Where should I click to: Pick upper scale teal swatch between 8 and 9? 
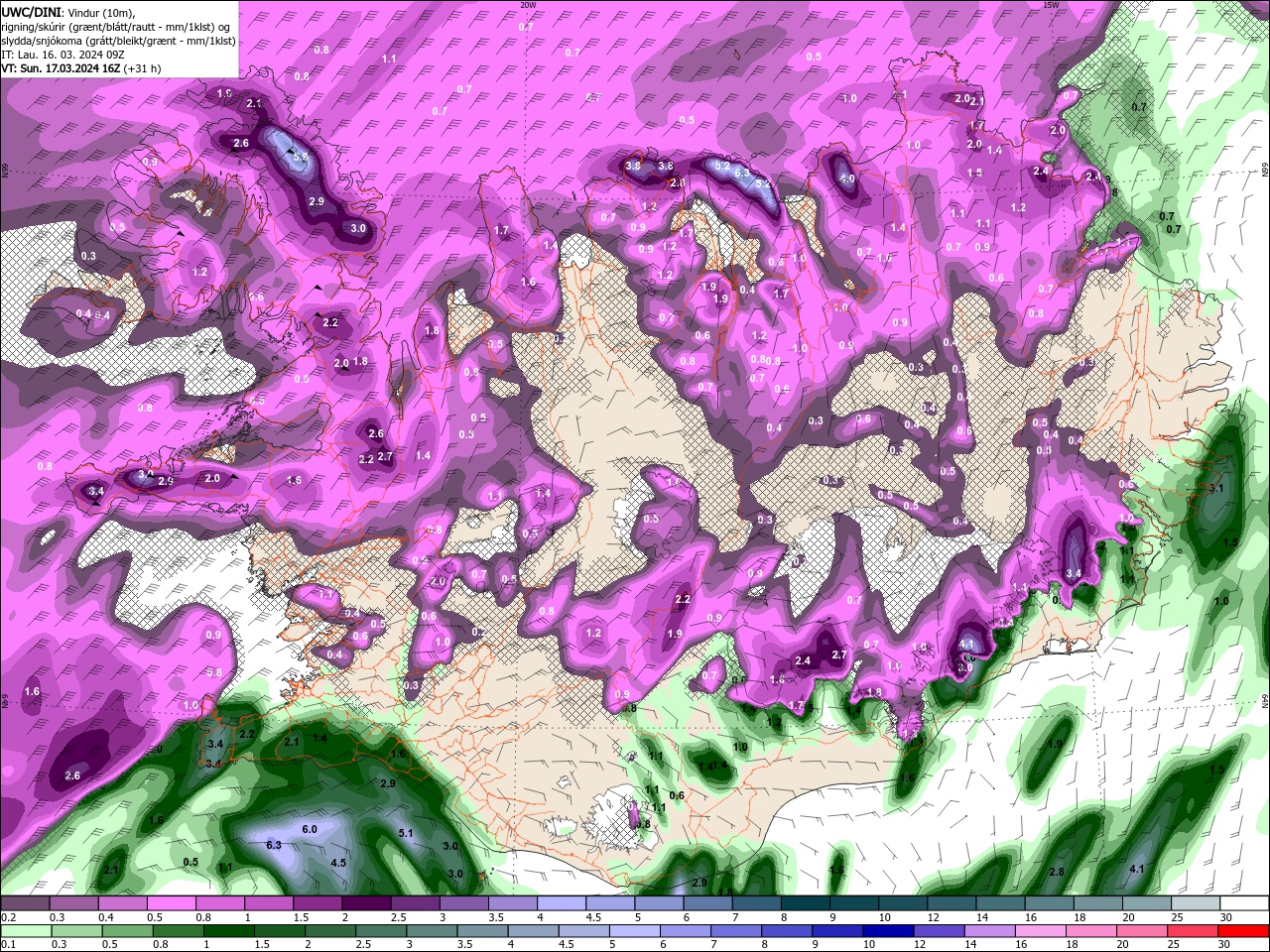[806, 904]
